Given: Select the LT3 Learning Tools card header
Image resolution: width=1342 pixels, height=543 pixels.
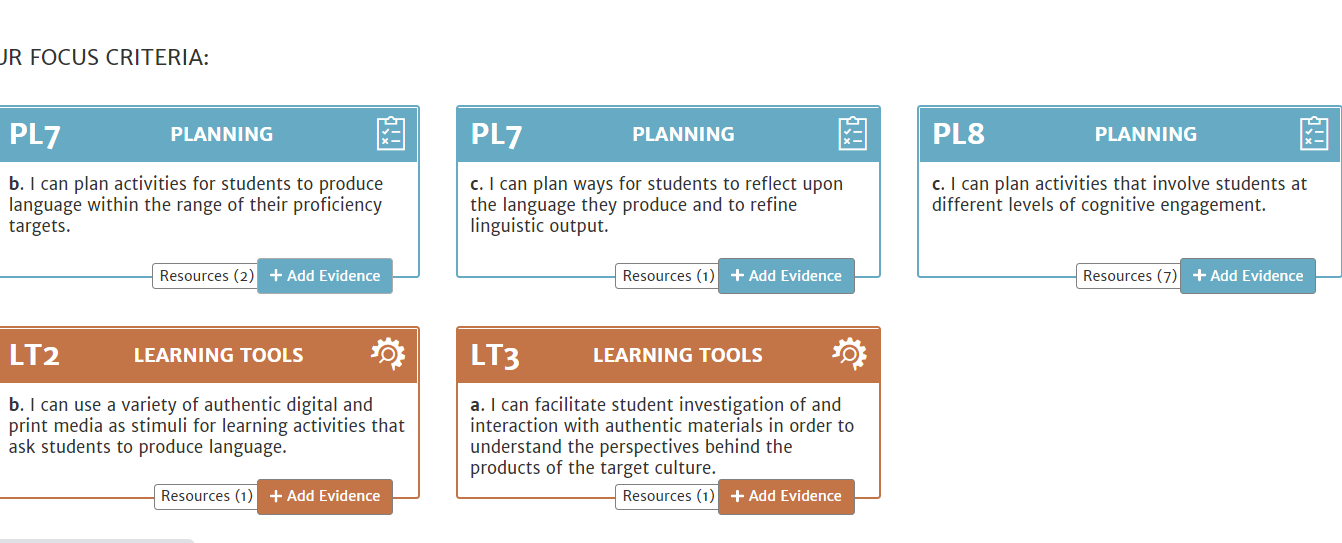Looking at the screenshot, I should click(668, 355).
